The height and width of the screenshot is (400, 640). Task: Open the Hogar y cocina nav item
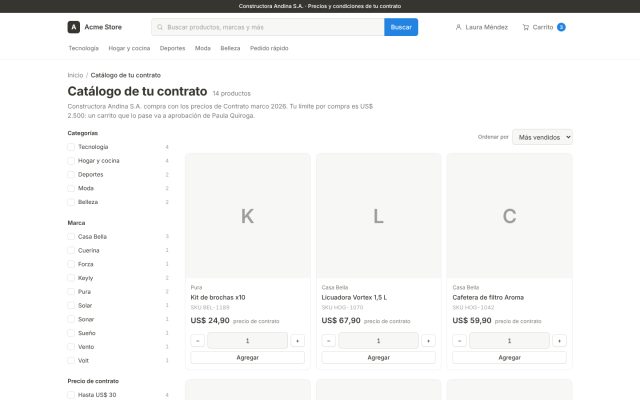(129, 48)
